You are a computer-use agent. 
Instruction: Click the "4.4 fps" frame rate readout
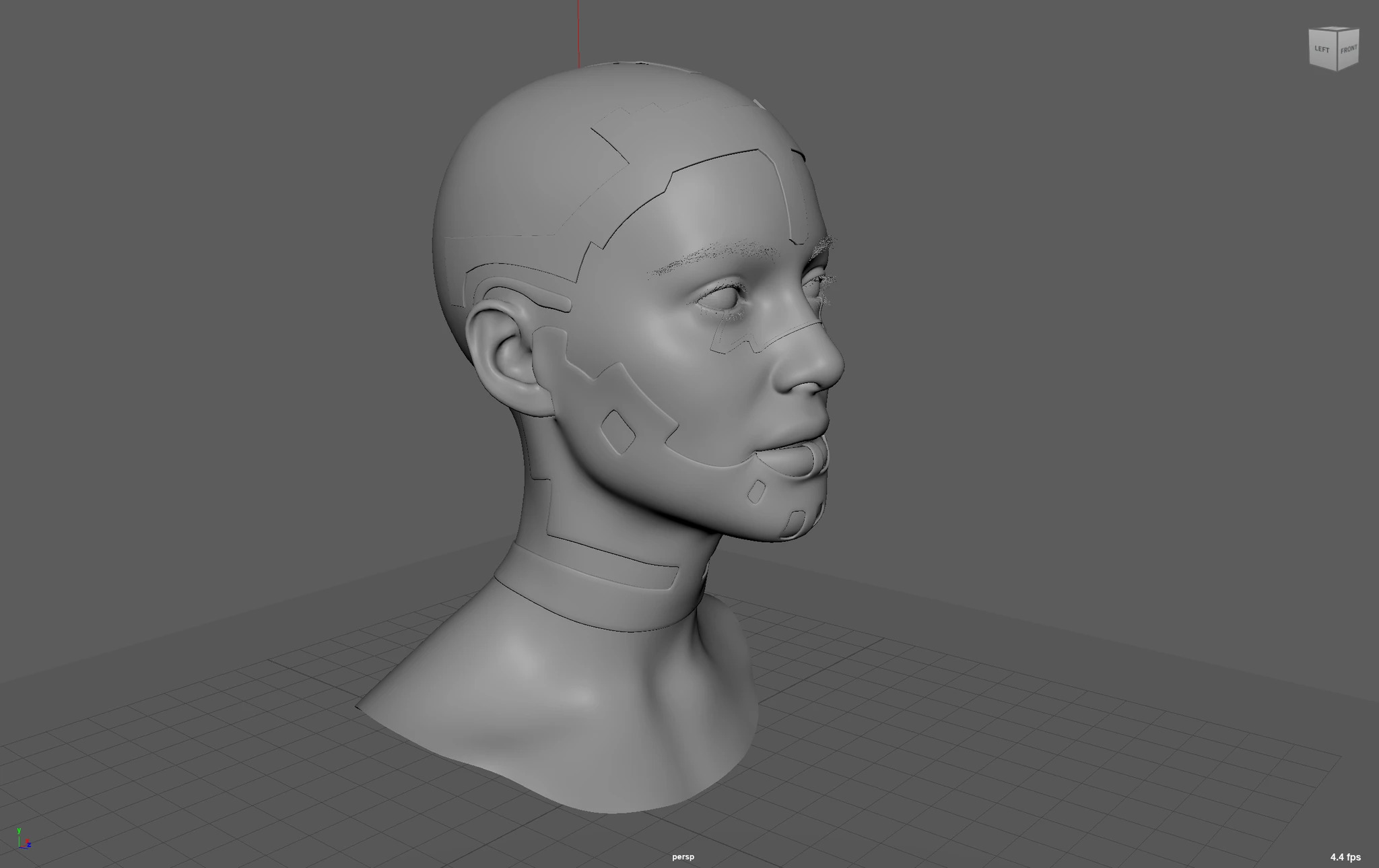coord(1345,857)
